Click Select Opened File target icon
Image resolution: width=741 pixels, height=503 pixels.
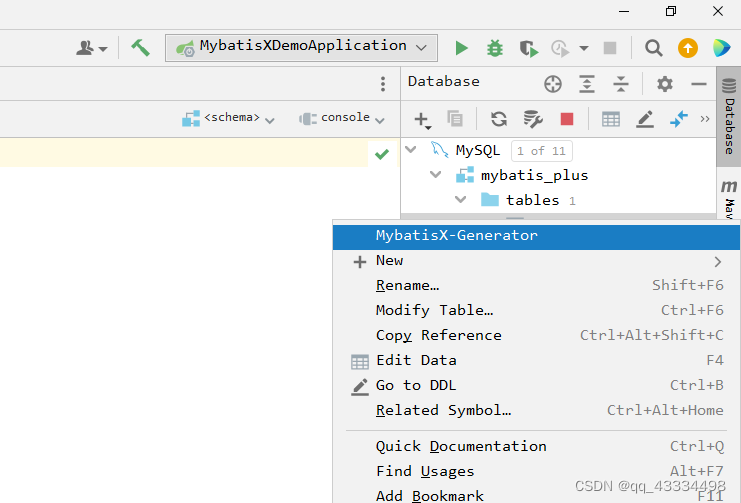coord(552,84)
